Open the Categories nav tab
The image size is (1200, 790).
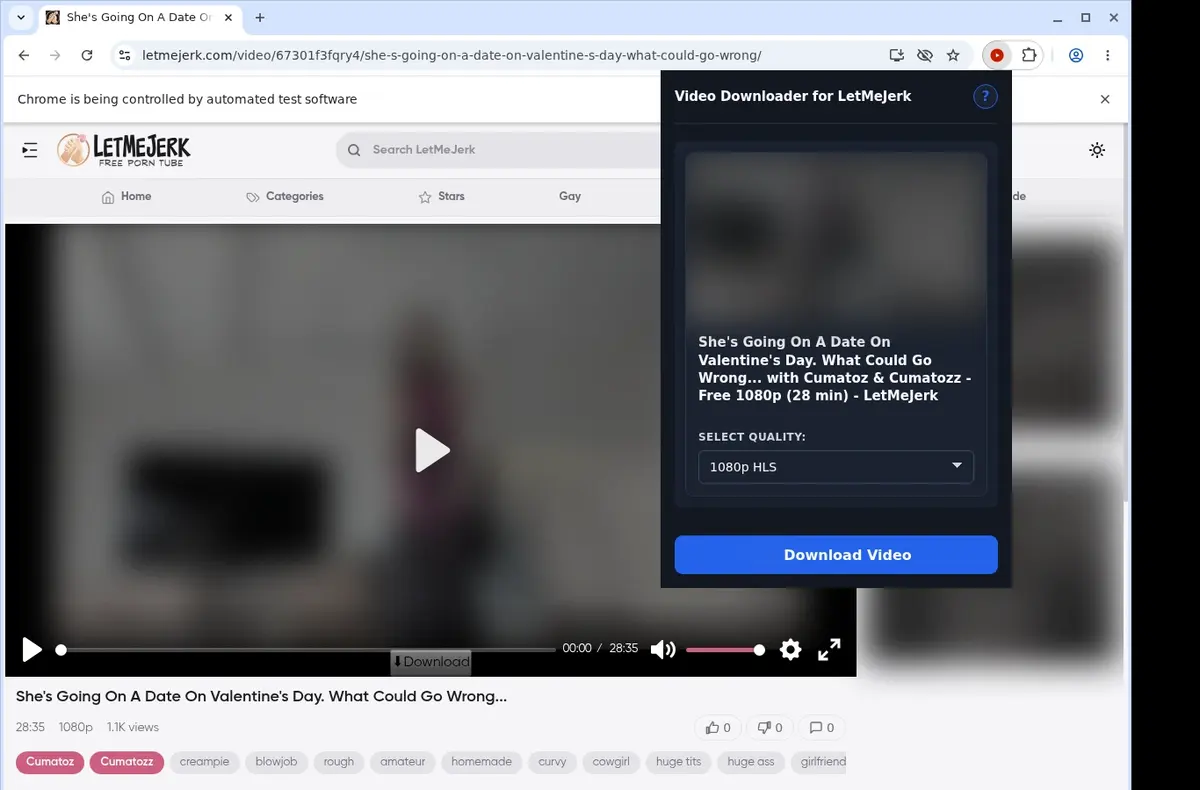click(285, 196)
